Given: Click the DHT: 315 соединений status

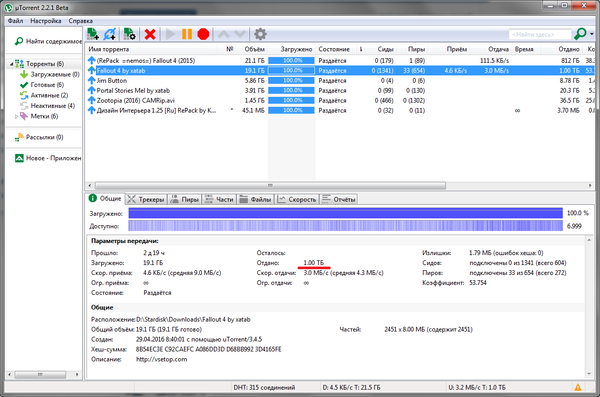Looking at the screenshot, I should click(x=264, y=387).
